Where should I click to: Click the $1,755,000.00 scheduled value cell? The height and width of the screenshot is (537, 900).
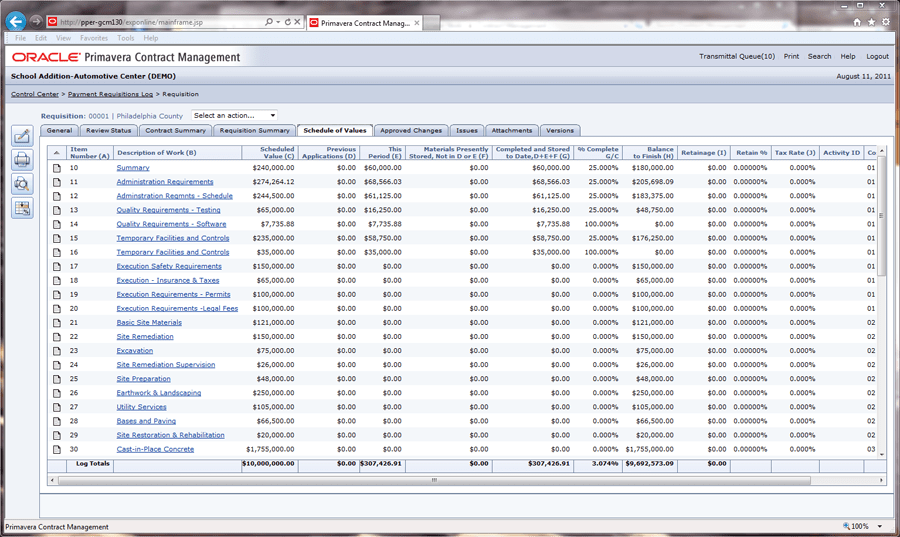pyautogui.click(x=270, y=449)
